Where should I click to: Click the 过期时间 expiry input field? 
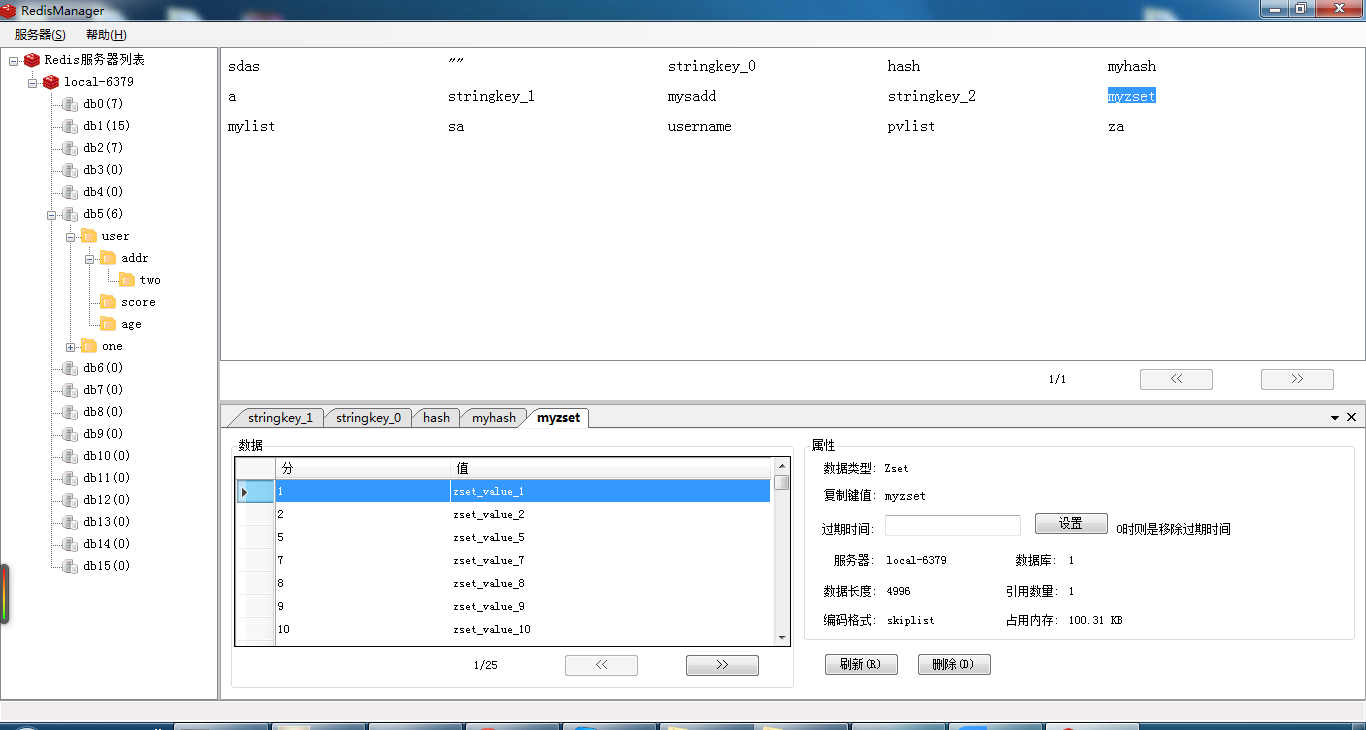point(953,526)
